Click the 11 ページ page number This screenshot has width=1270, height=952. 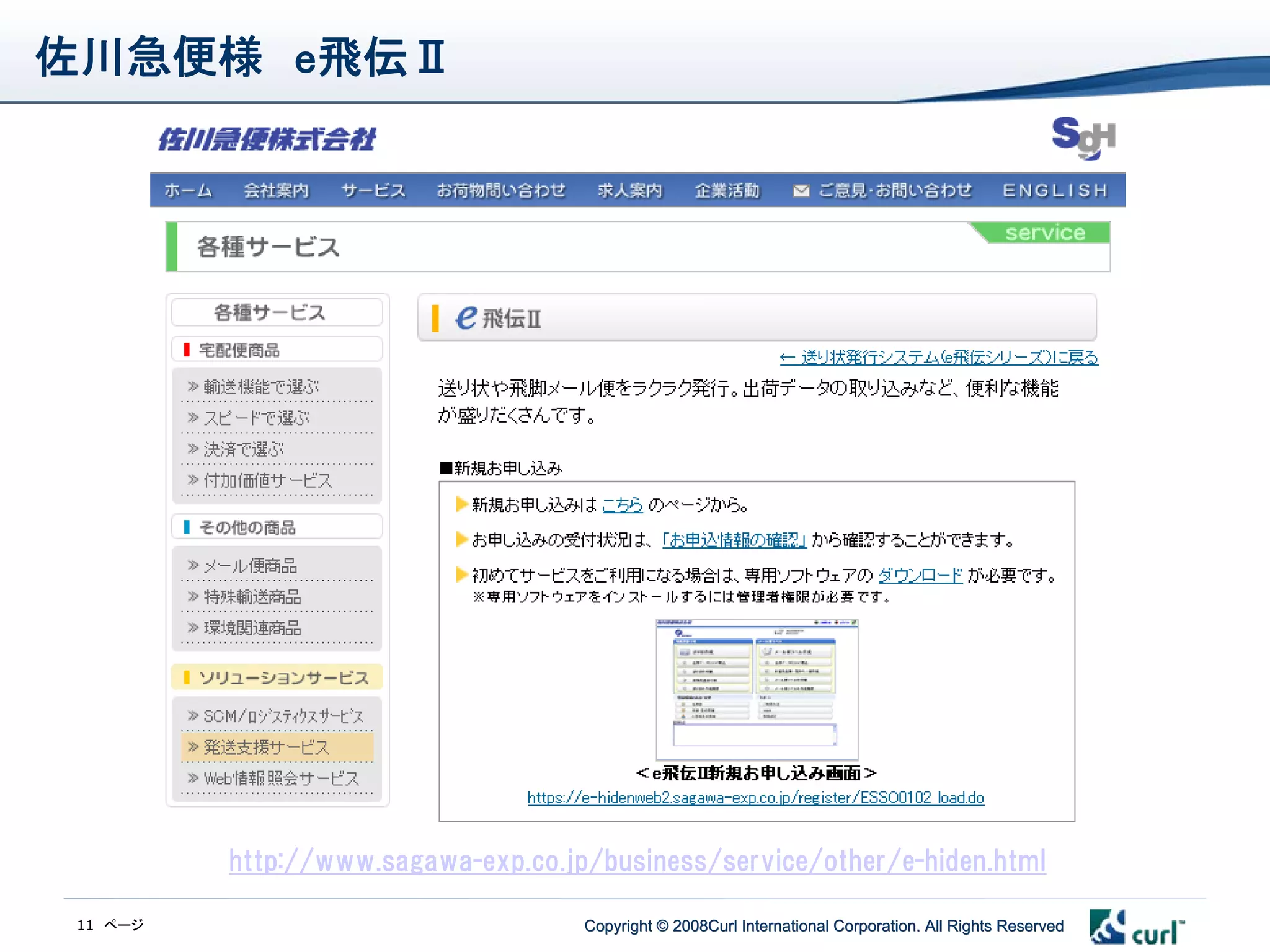(110, 925)
